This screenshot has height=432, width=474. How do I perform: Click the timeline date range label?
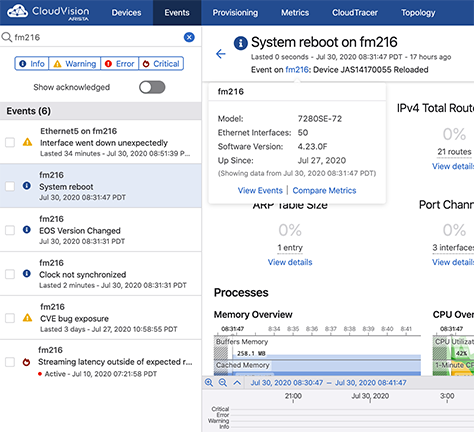328,383
